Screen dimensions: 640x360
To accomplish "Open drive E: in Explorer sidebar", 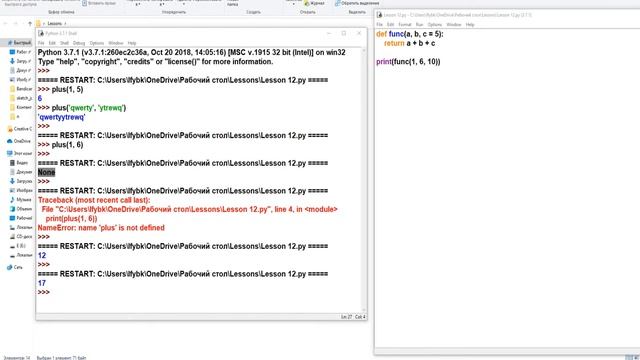I will 18,246.
